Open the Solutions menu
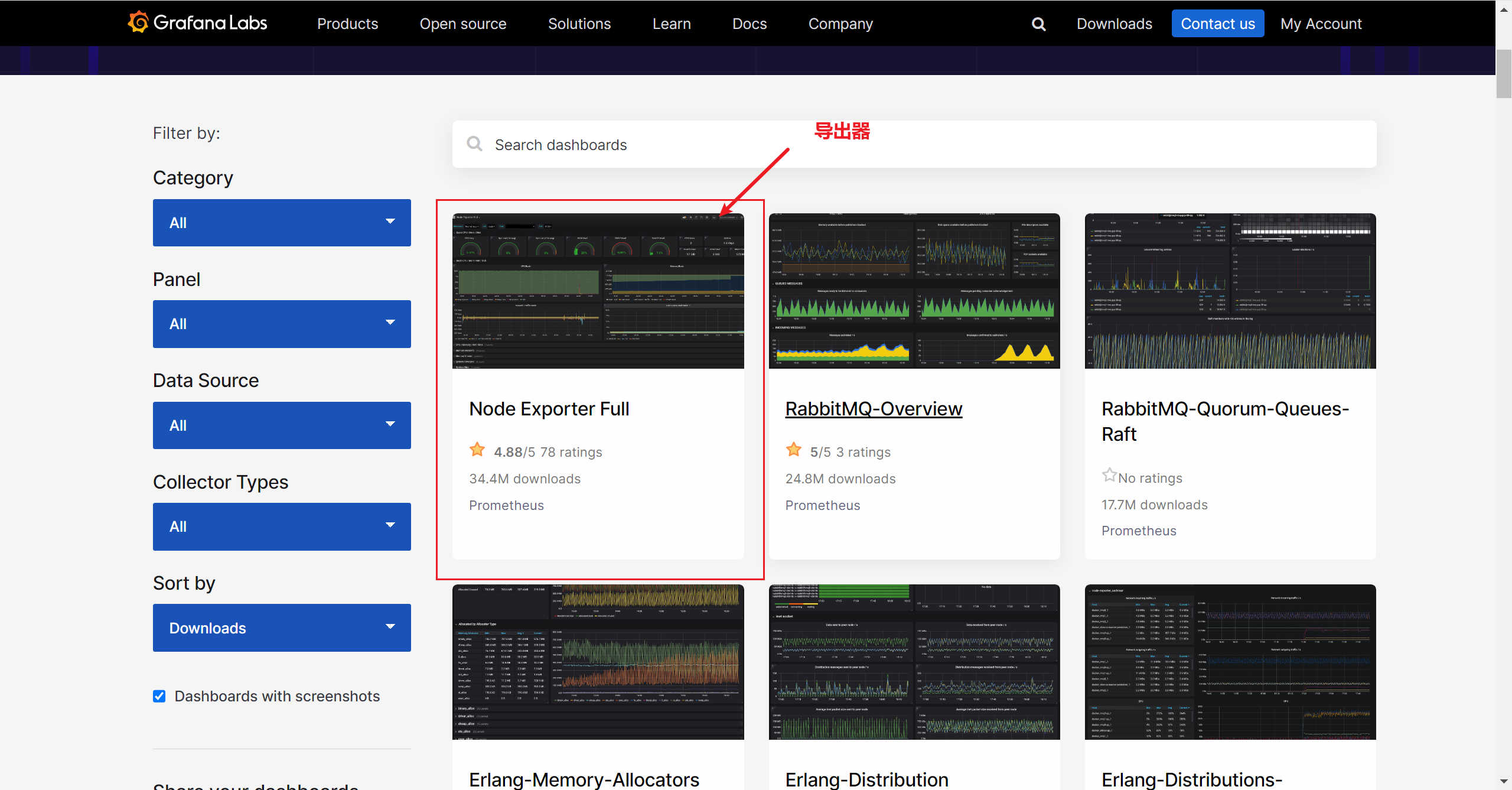 tap(579, 24)
